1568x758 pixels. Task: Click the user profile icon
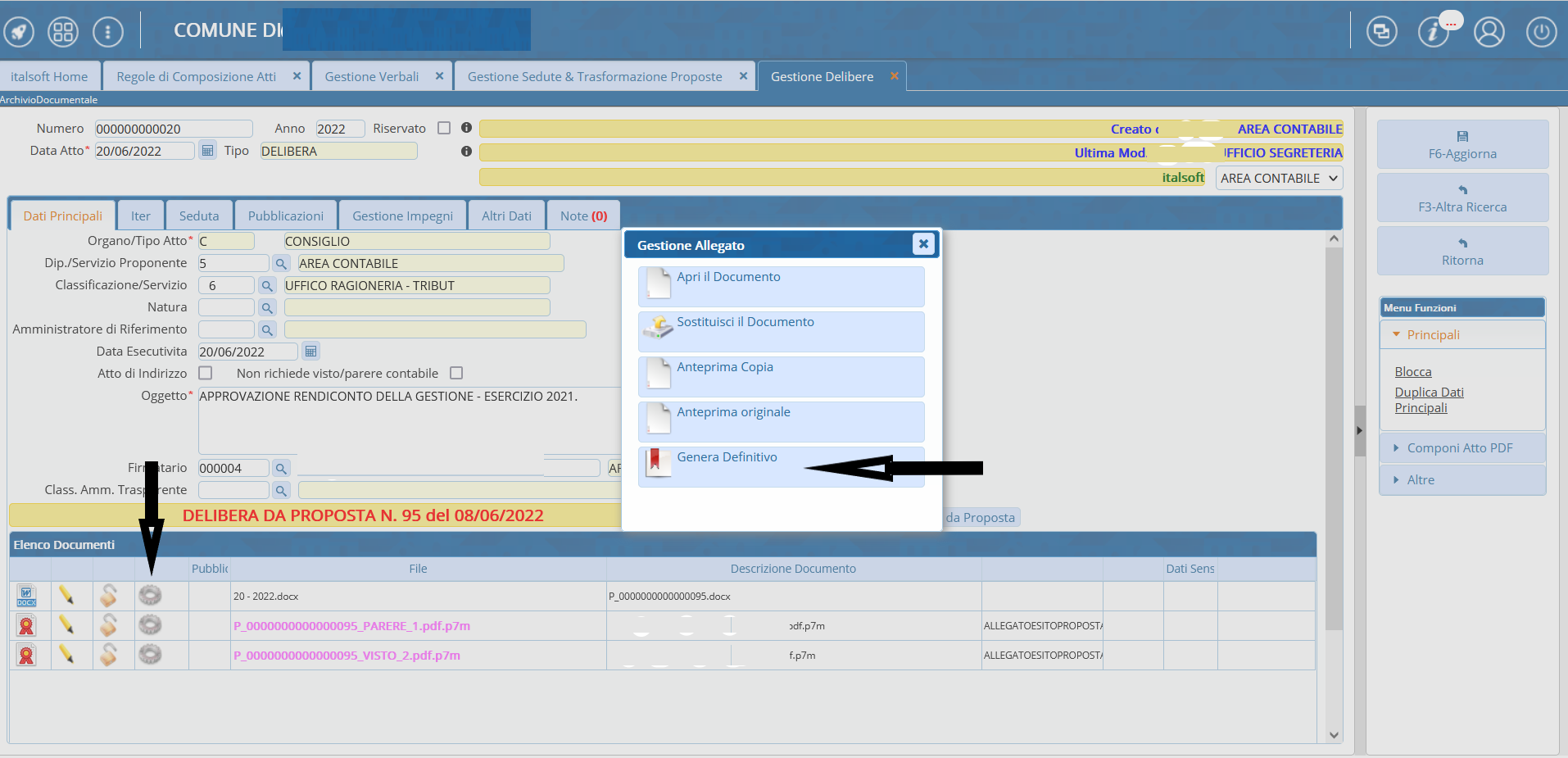click(x=1489, y=32)
